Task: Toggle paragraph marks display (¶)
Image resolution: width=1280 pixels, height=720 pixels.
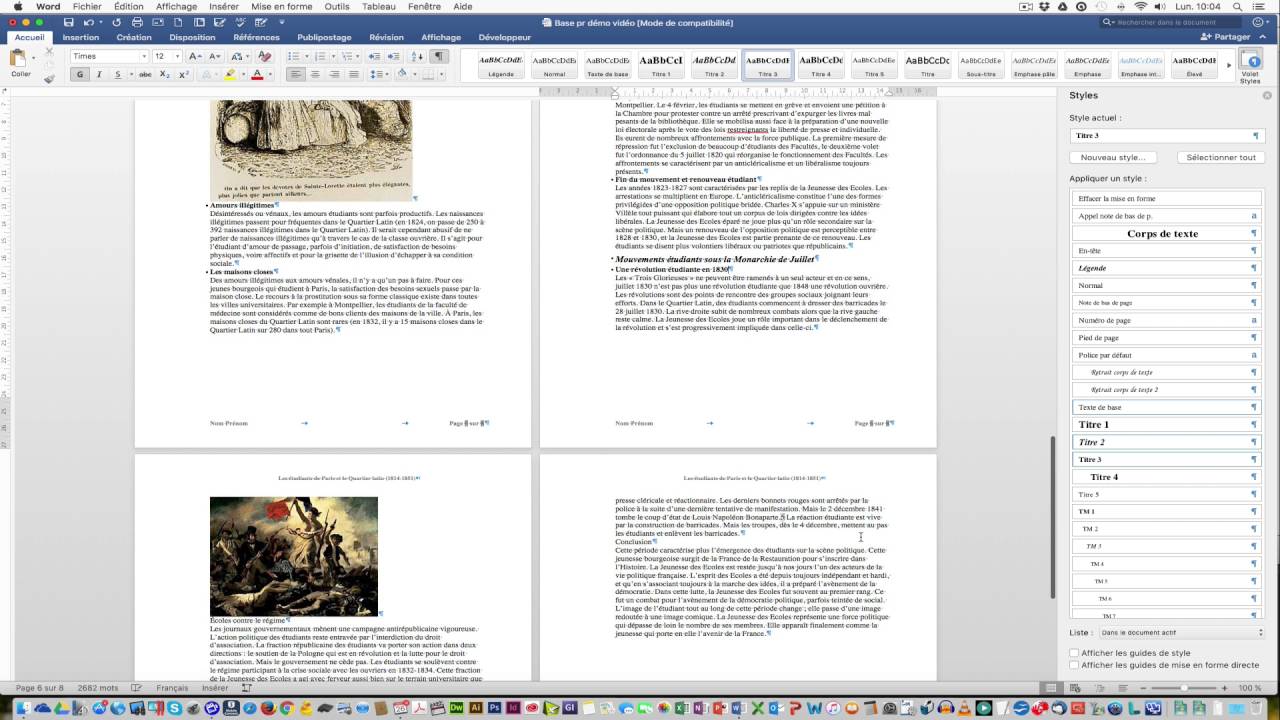Action: coord(439,56)
